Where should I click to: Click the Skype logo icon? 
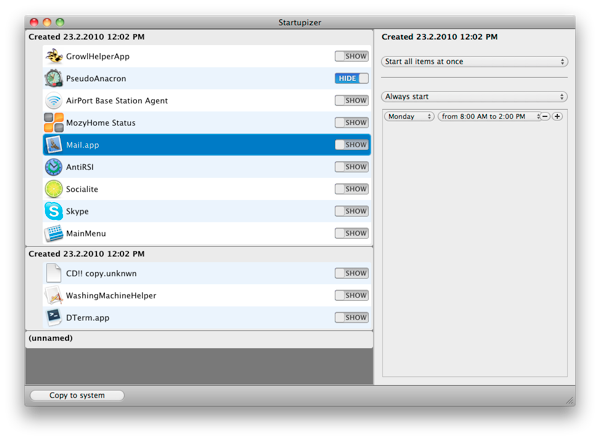[54, 211]
